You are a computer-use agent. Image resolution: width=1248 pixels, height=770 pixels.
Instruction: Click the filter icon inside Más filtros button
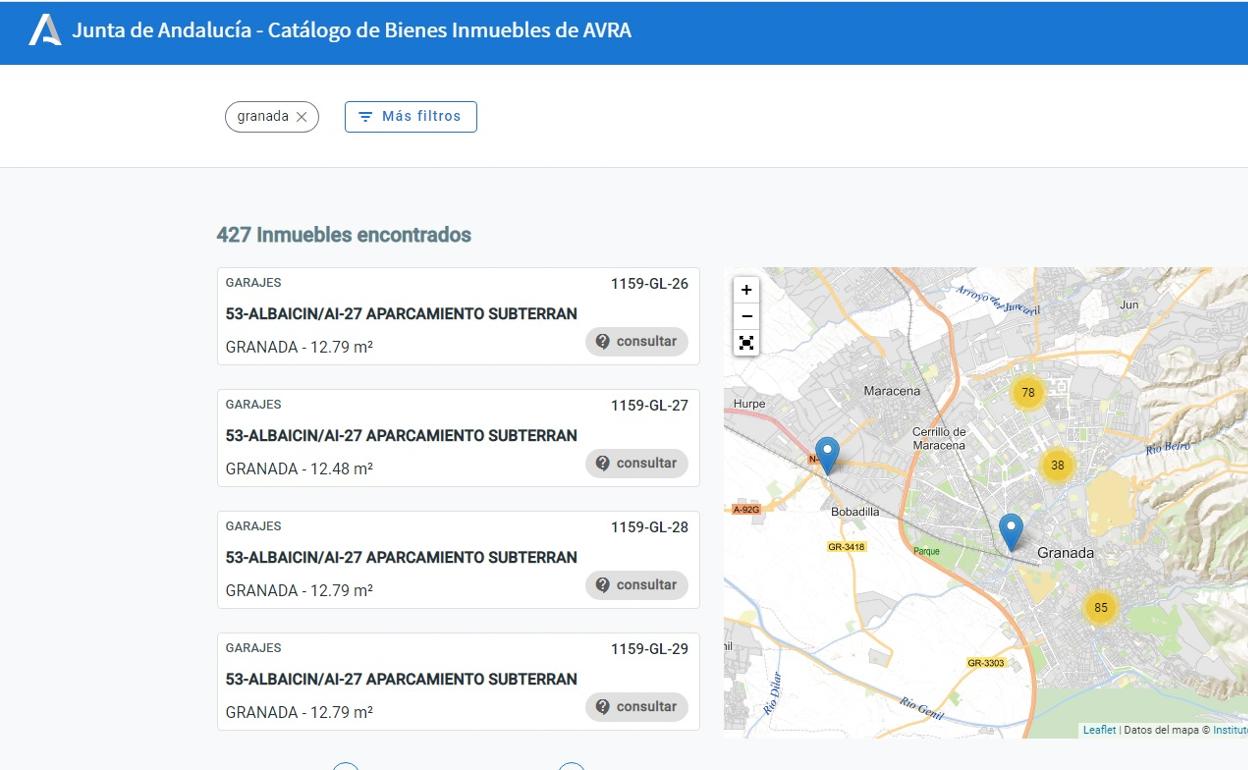coord(366,116)
